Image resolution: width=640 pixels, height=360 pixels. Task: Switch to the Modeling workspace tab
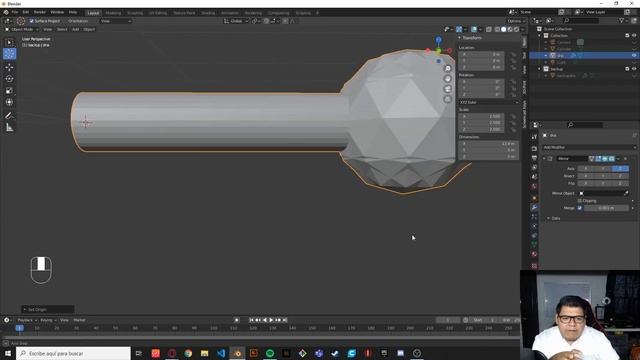coord(113,13)
